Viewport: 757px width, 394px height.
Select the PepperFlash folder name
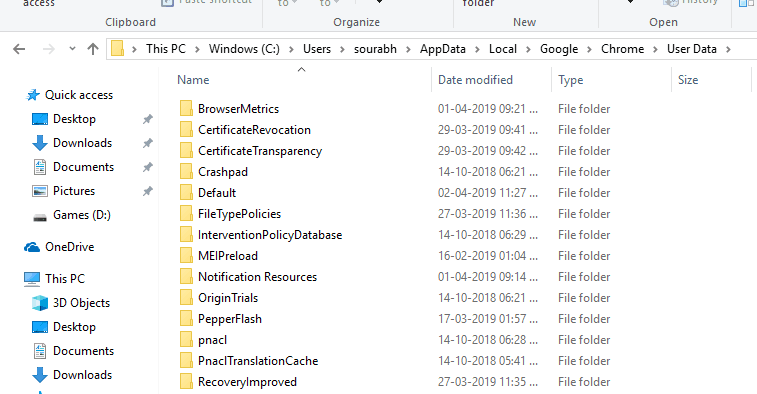(x=230, y=319)
